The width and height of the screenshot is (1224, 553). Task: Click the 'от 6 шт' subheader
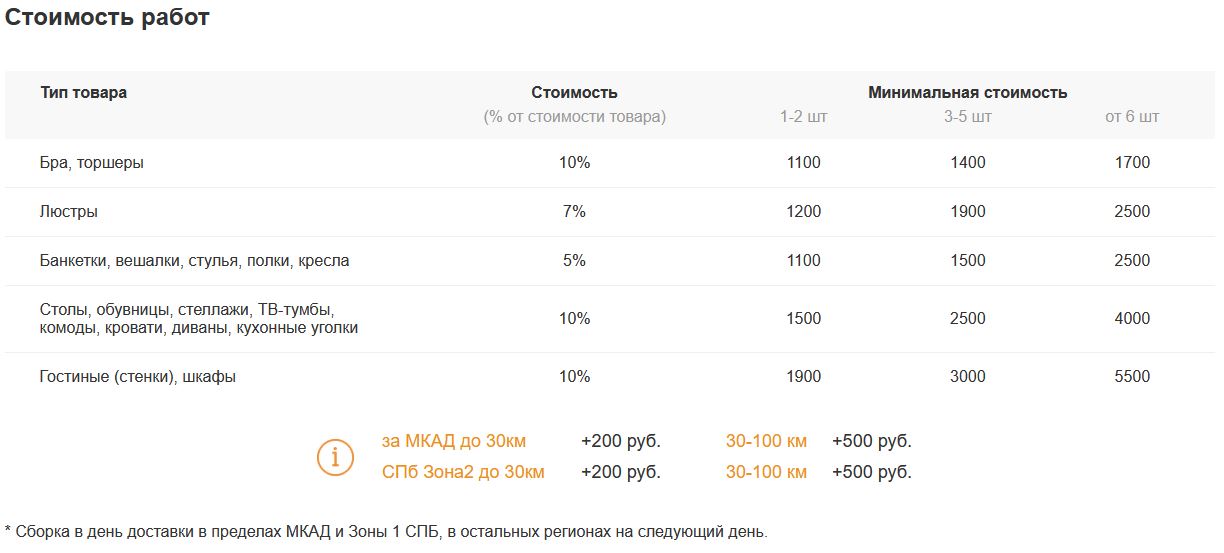pyautogui.click(x=1132, y=117)
